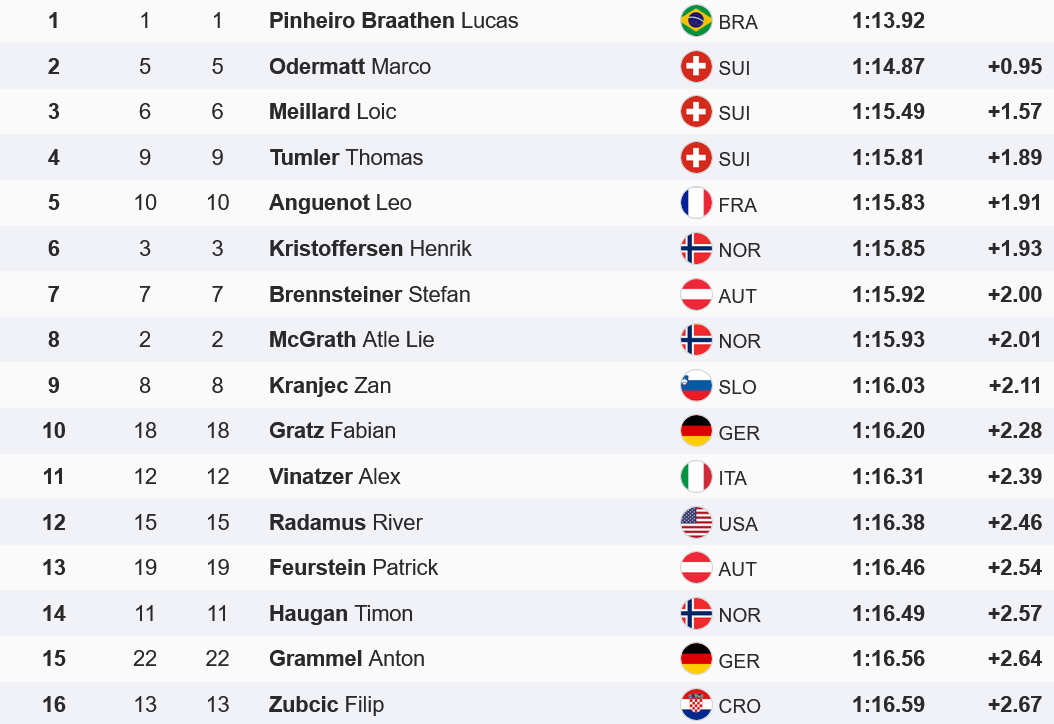The image size is (1054, 724).
Task: Click the Norway flag beside Kristoffersen
Action: (696, 249)
